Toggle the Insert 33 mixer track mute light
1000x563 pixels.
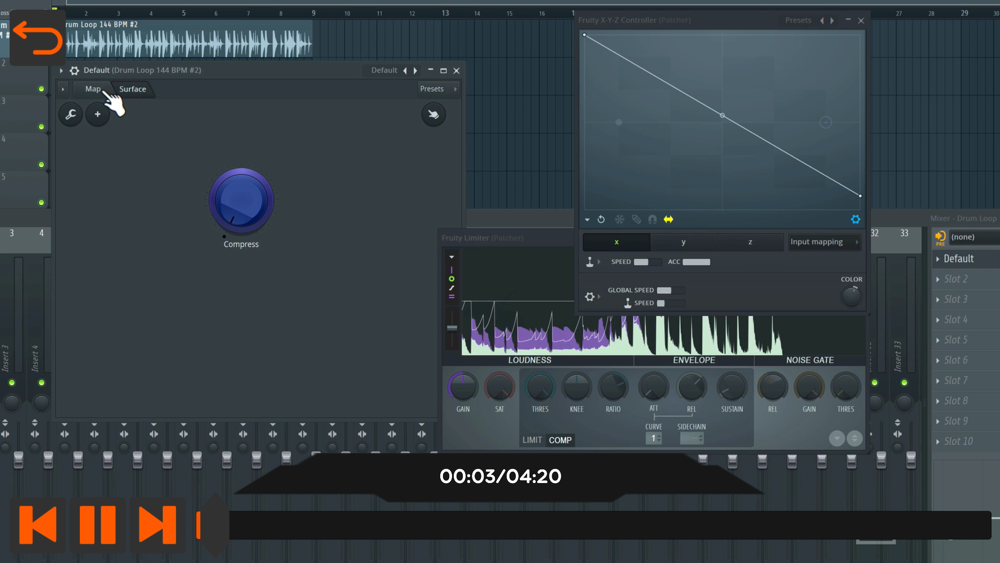click(904, 383)
